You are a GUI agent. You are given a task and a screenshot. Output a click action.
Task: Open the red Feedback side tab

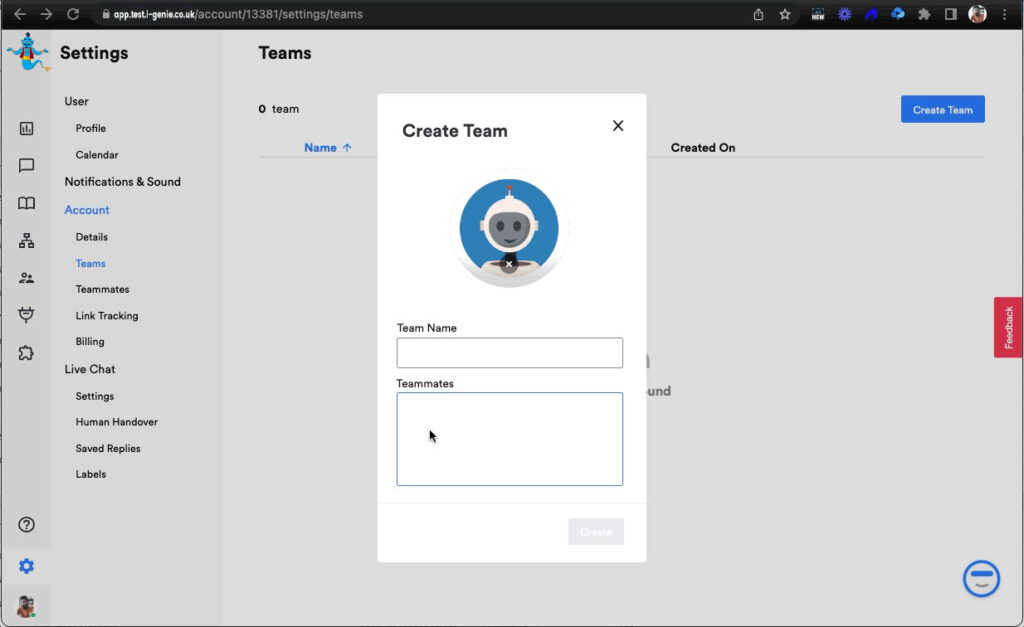[x=1008, y=327]
